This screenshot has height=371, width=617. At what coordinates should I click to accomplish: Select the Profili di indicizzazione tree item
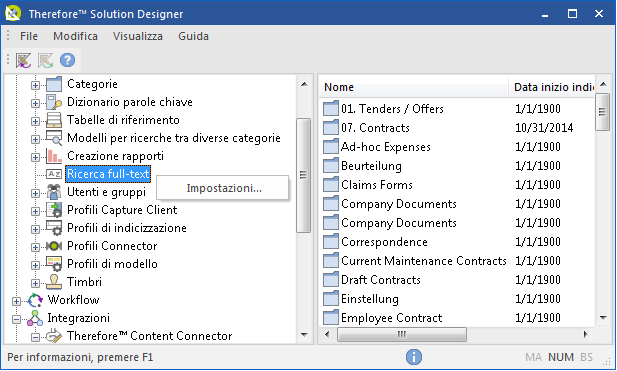pyautogui.click(x=127, y=228)
